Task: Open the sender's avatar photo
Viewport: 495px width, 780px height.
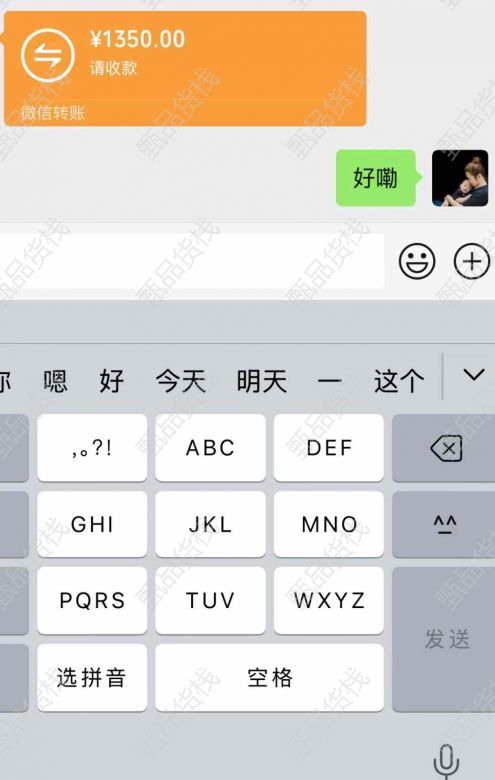Action: tap(460, 178)
